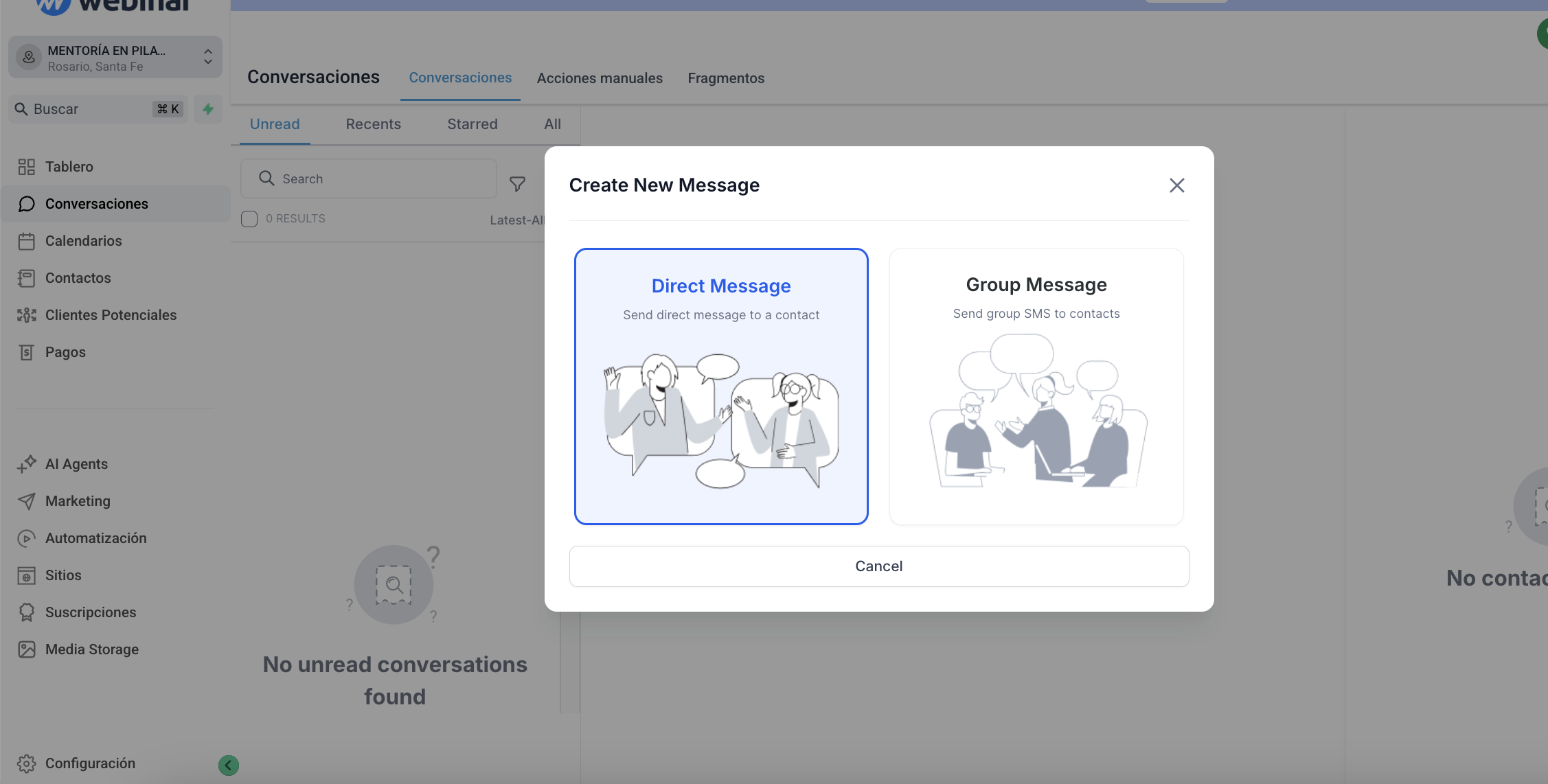Open the Acciones manuales tab

600,78
